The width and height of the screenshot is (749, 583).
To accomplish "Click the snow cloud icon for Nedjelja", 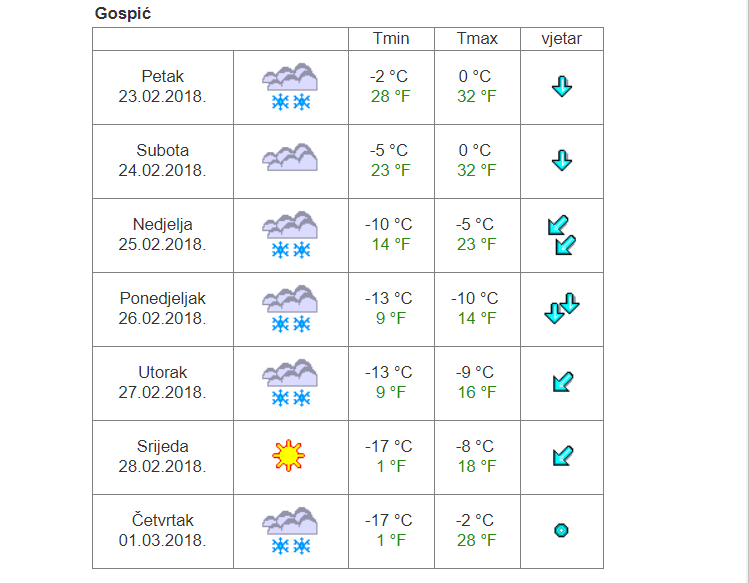I will (290, 235).
